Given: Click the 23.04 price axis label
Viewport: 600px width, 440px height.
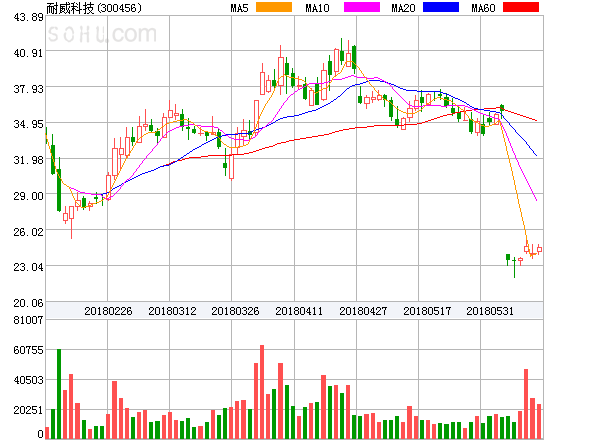Looking at the screenshot, I should pyautogui.click(x=28, y=267).
